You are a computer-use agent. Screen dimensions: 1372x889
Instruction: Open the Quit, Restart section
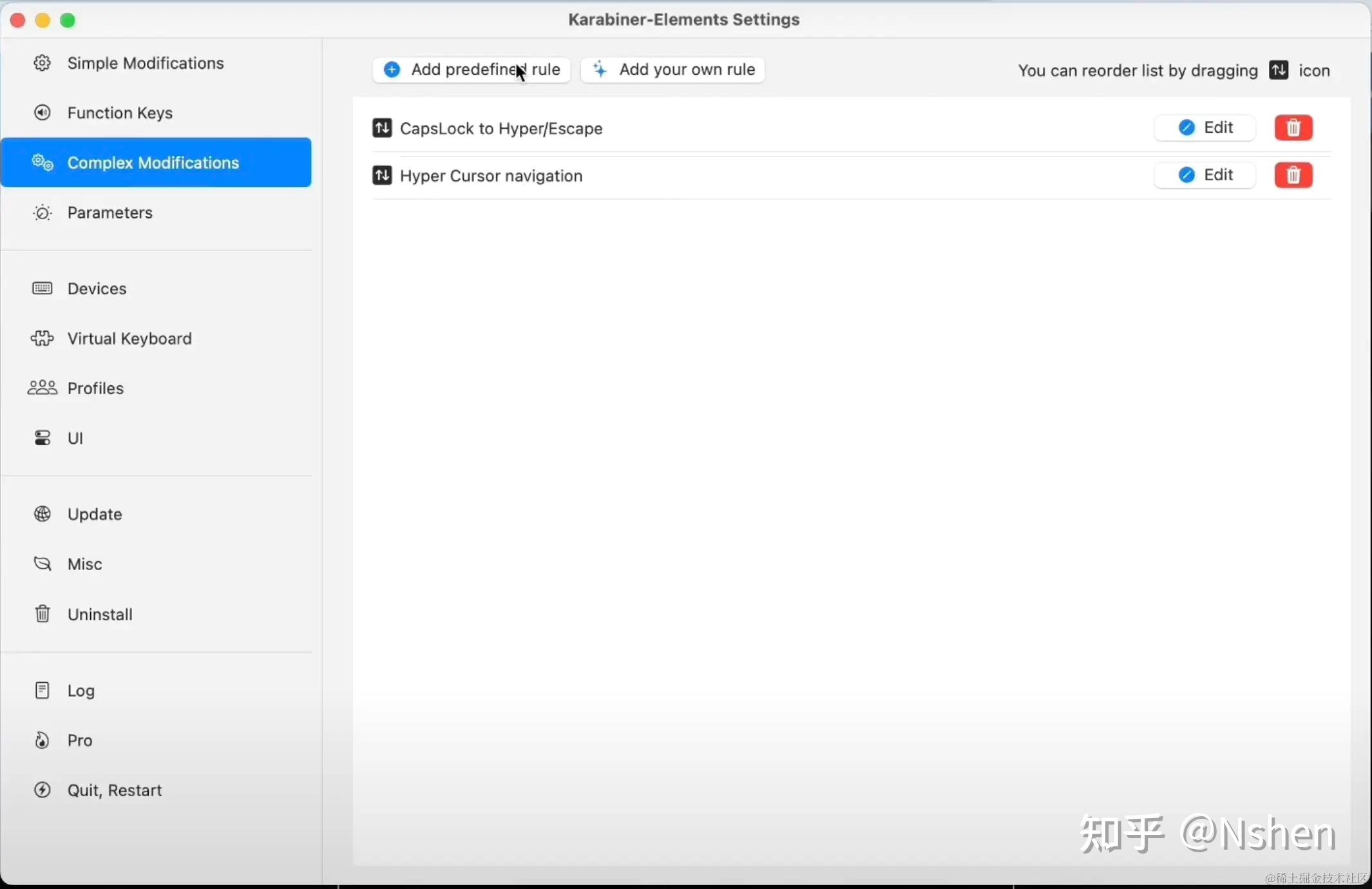click(x=156, y=790)
